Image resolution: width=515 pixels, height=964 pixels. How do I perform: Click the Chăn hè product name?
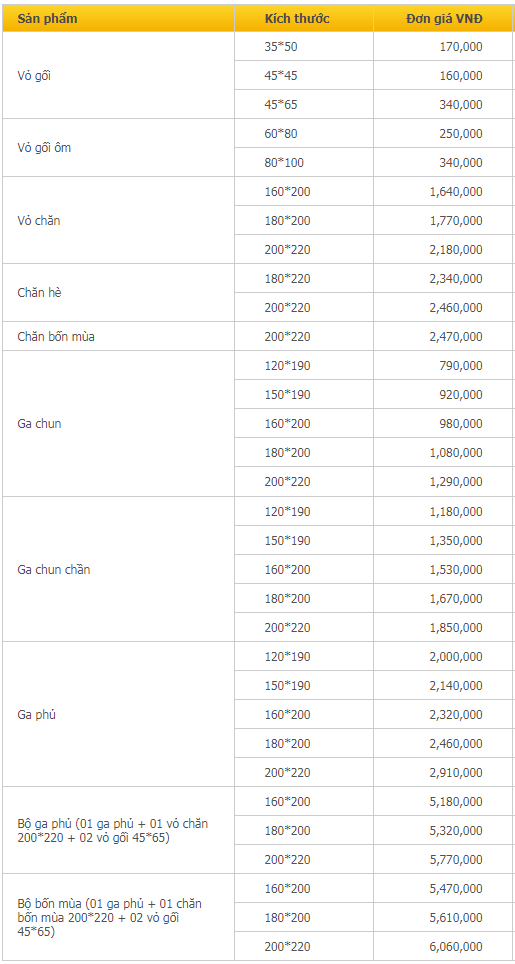[39, 293]
